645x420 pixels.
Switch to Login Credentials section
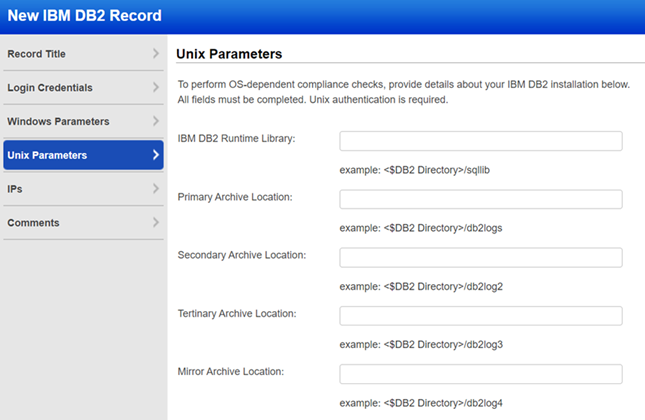50,88
